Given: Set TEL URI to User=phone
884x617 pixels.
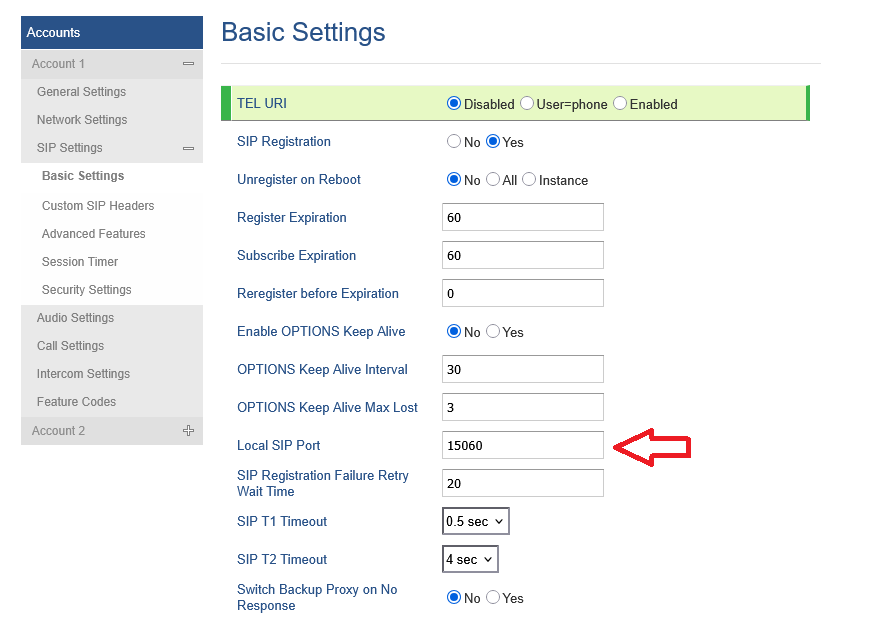Looking at the screenshot, I should (x=527, y=104).
